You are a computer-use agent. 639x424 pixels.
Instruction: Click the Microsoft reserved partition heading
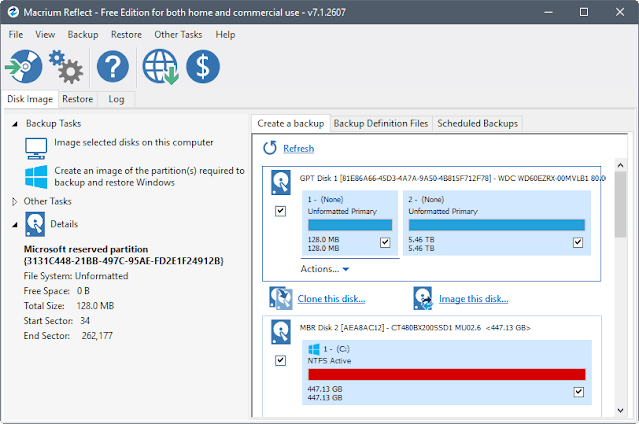(123, 255)
